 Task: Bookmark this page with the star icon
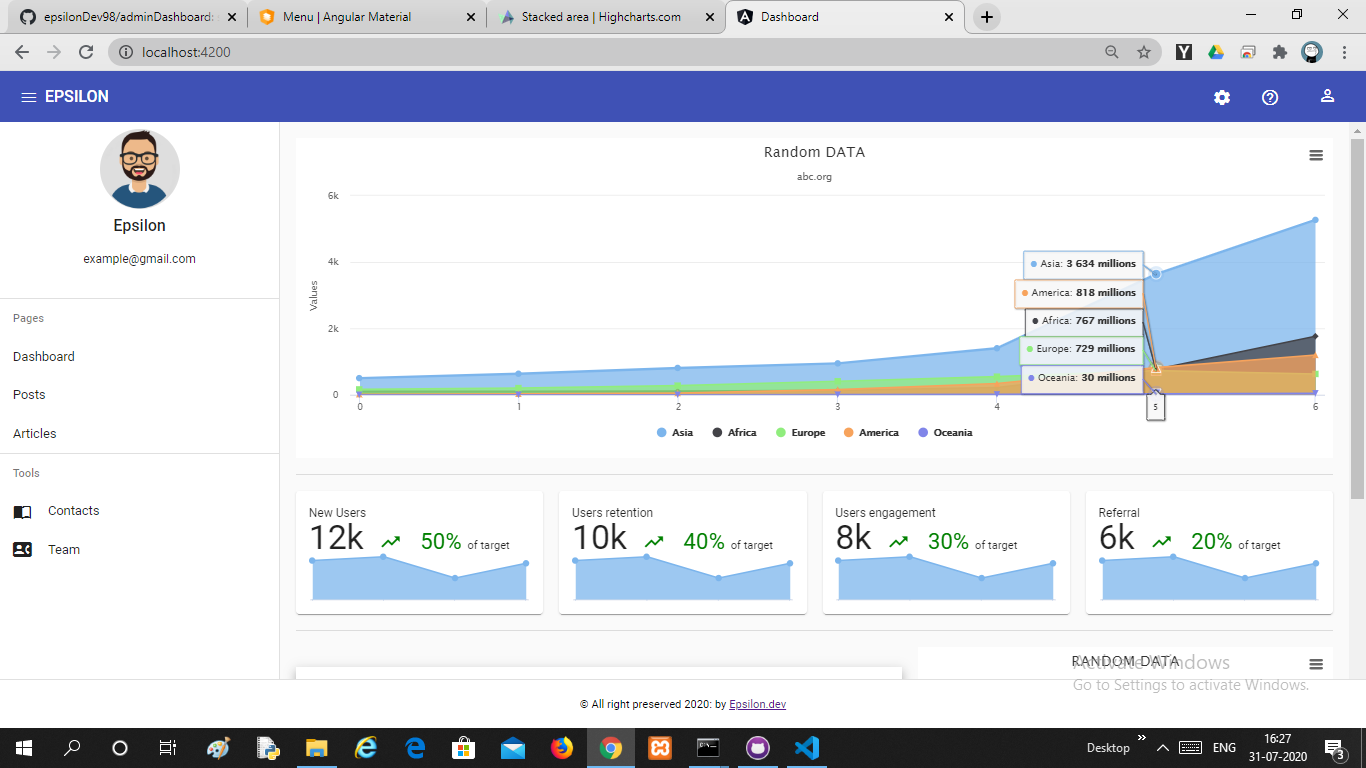click(1144, 52)
